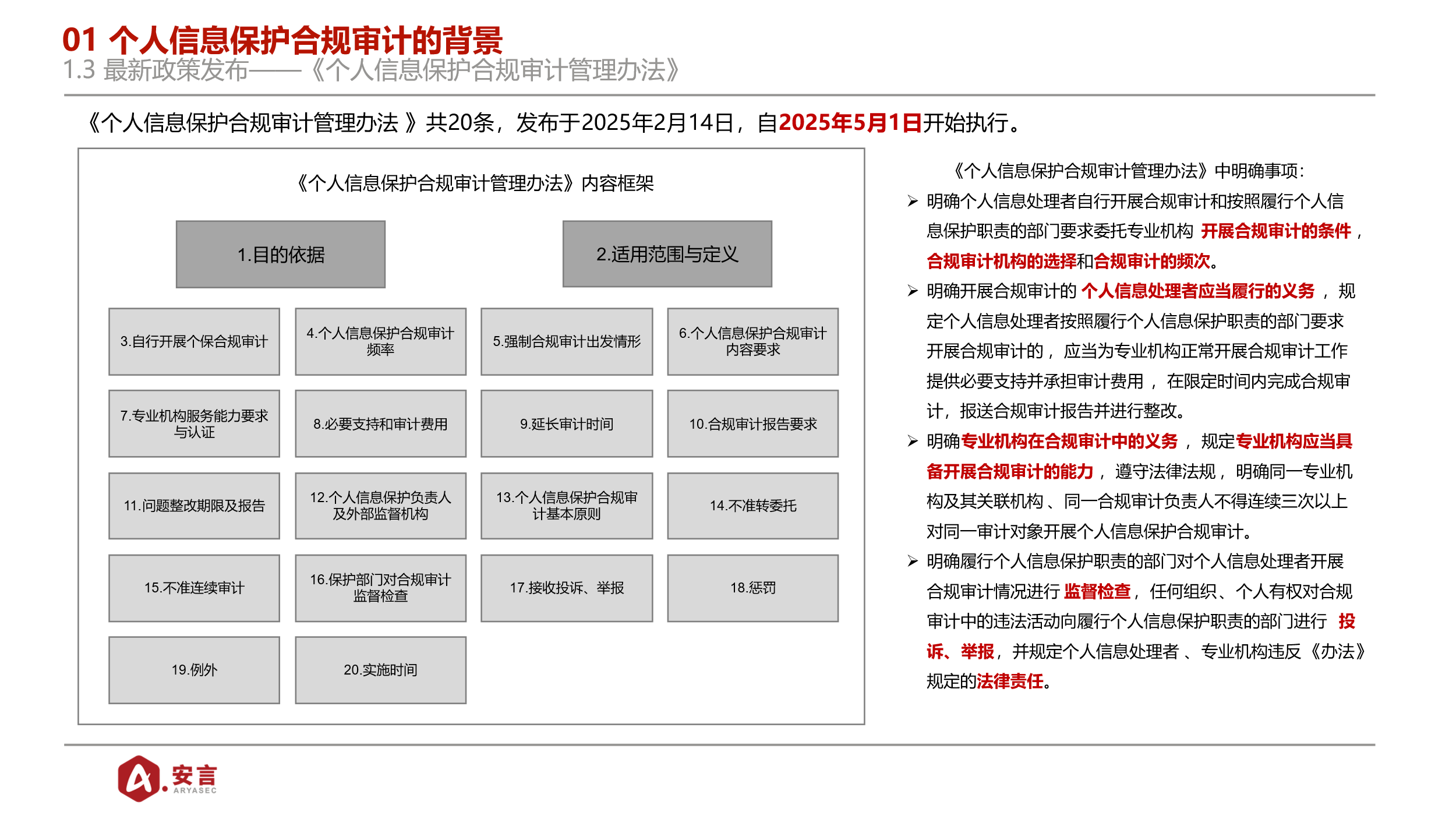Viewport: 1456px width, 819px height.
Task: Select the 14.不准转委托 box
Action: [x=752, y=506]
